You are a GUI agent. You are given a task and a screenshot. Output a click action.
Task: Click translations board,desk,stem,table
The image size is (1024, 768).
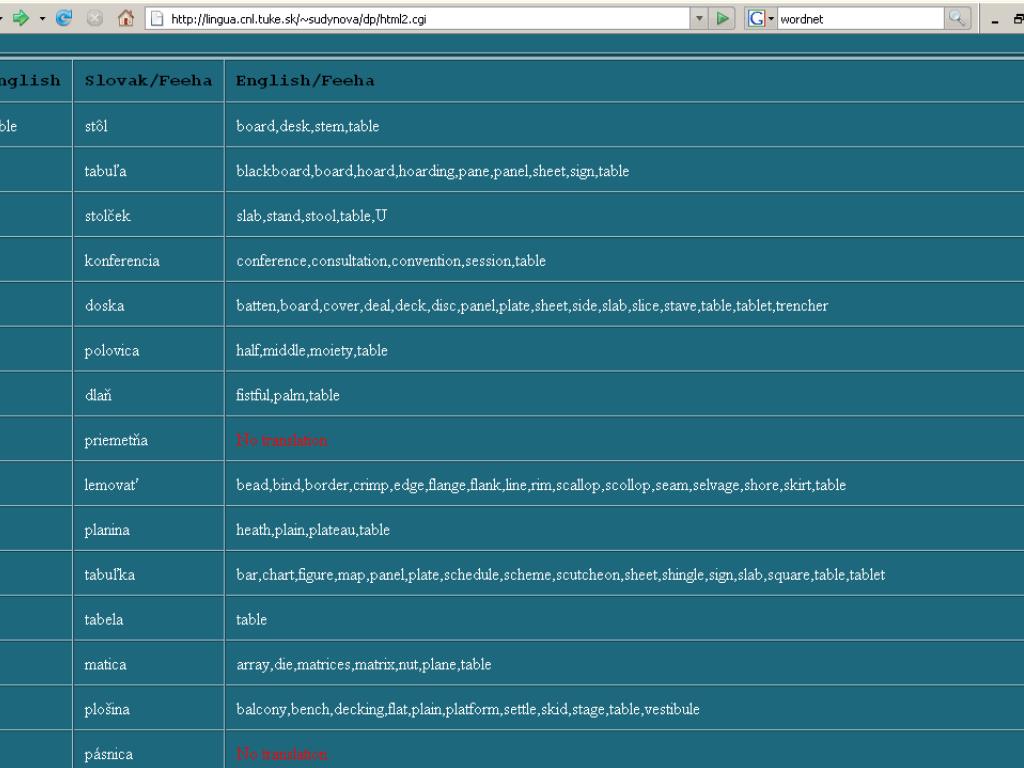[x=308, y=126]
